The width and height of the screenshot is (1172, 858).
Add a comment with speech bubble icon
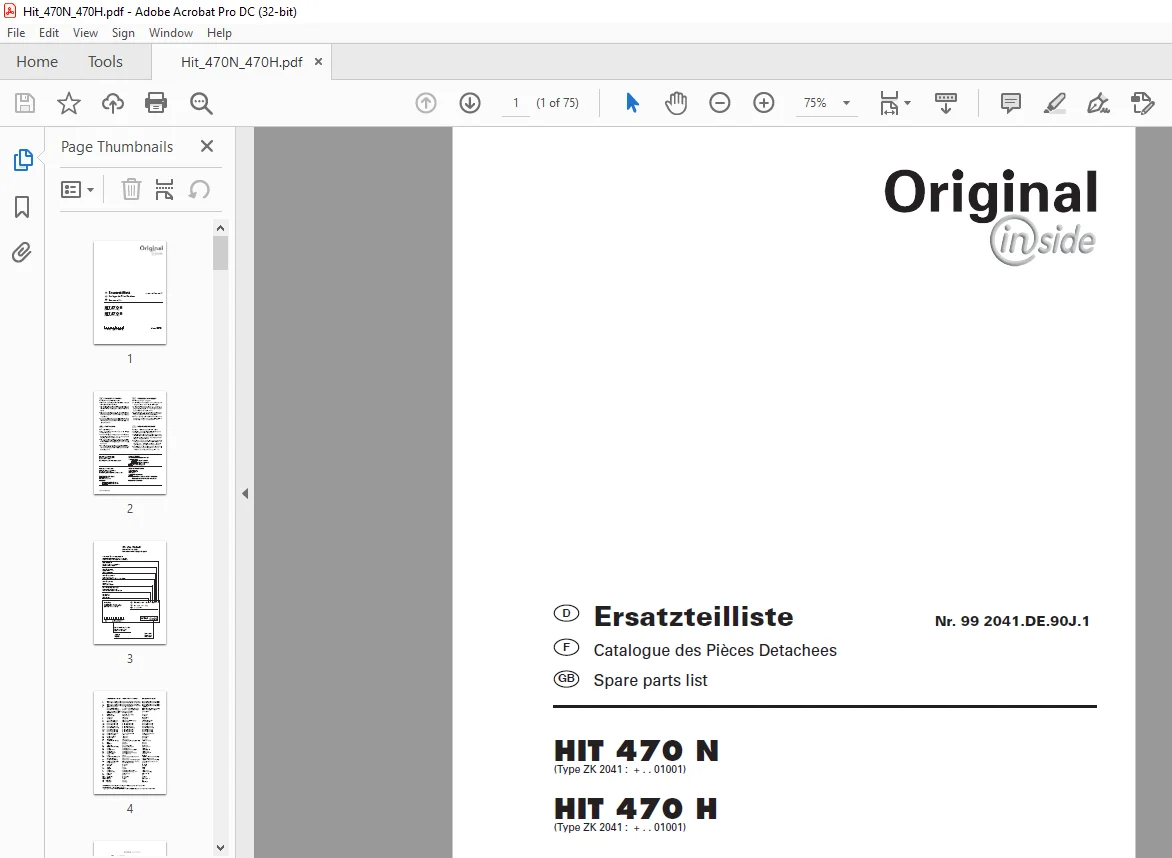[1011, 103]
